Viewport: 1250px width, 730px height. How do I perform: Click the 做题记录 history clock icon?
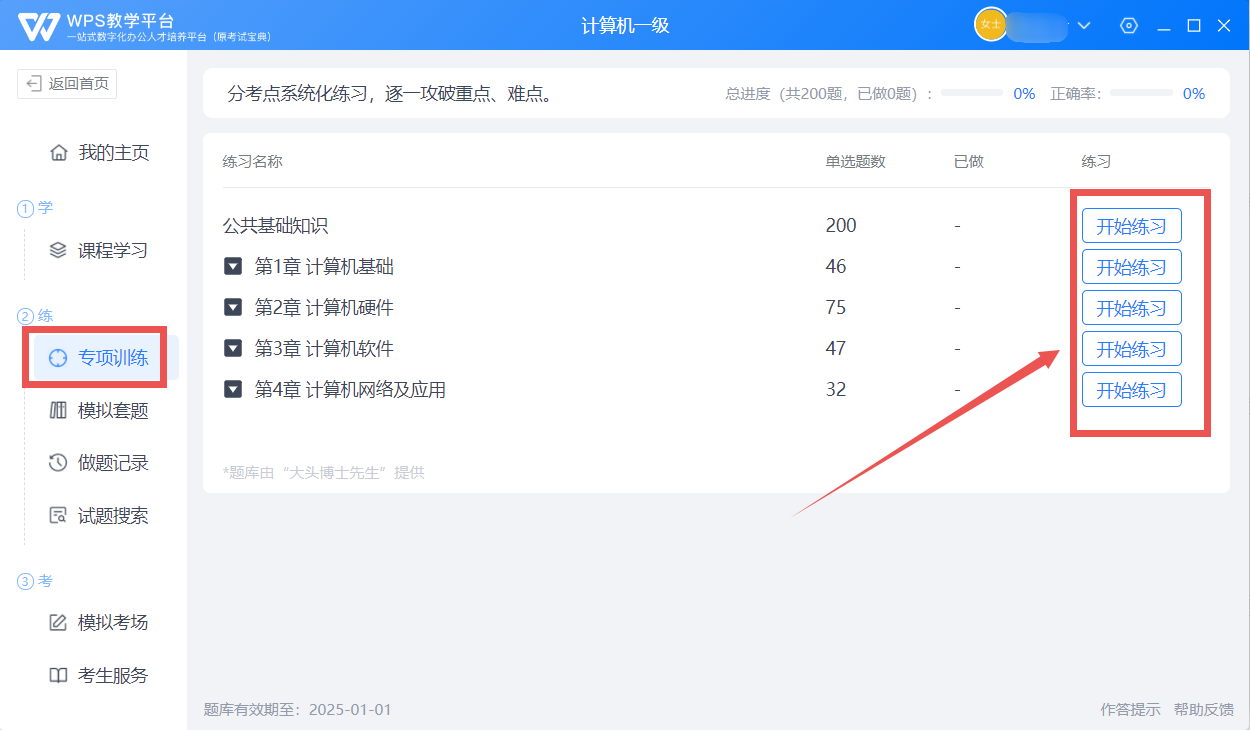pyautogui.click(x=59, y=463)
